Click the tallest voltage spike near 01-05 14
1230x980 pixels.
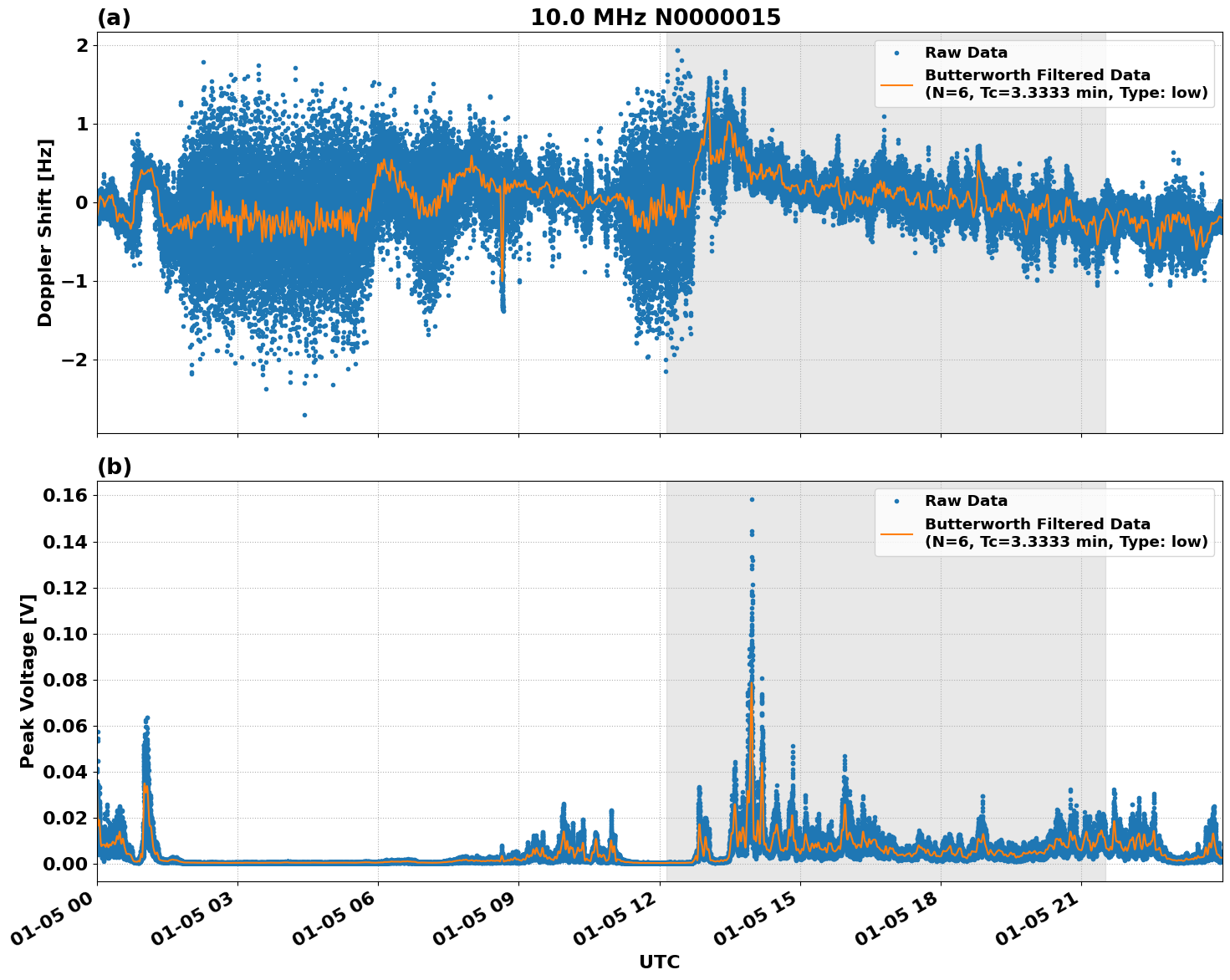pyautogui.click(x=752, y=499)
